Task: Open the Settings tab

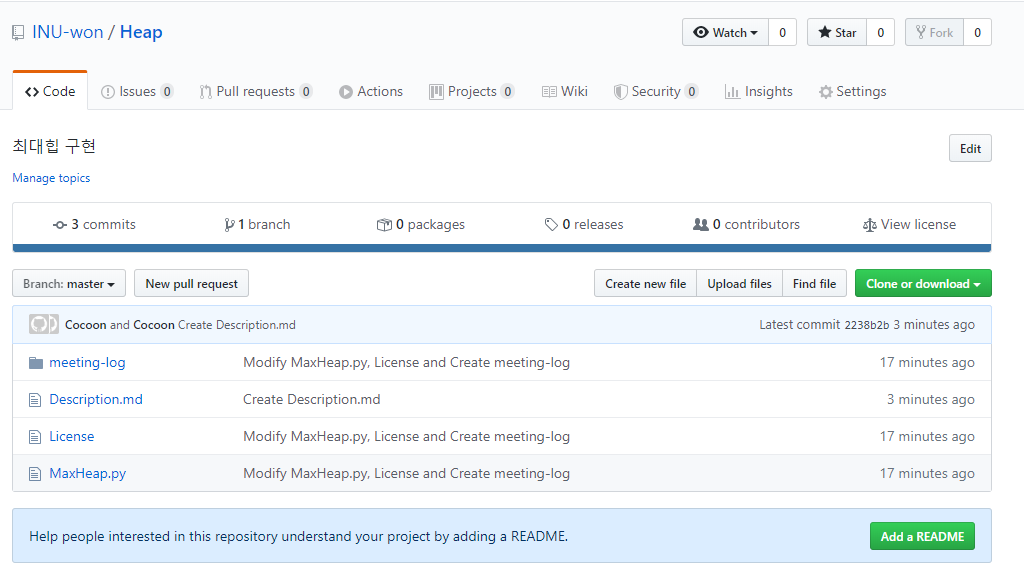Action: [x=853, y=91]
